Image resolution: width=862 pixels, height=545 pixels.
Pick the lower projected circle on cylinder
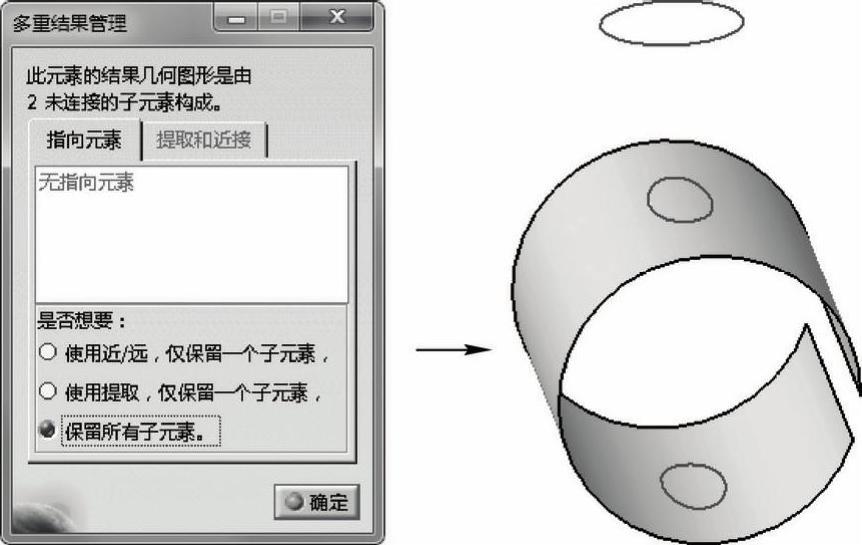(693, 486)
